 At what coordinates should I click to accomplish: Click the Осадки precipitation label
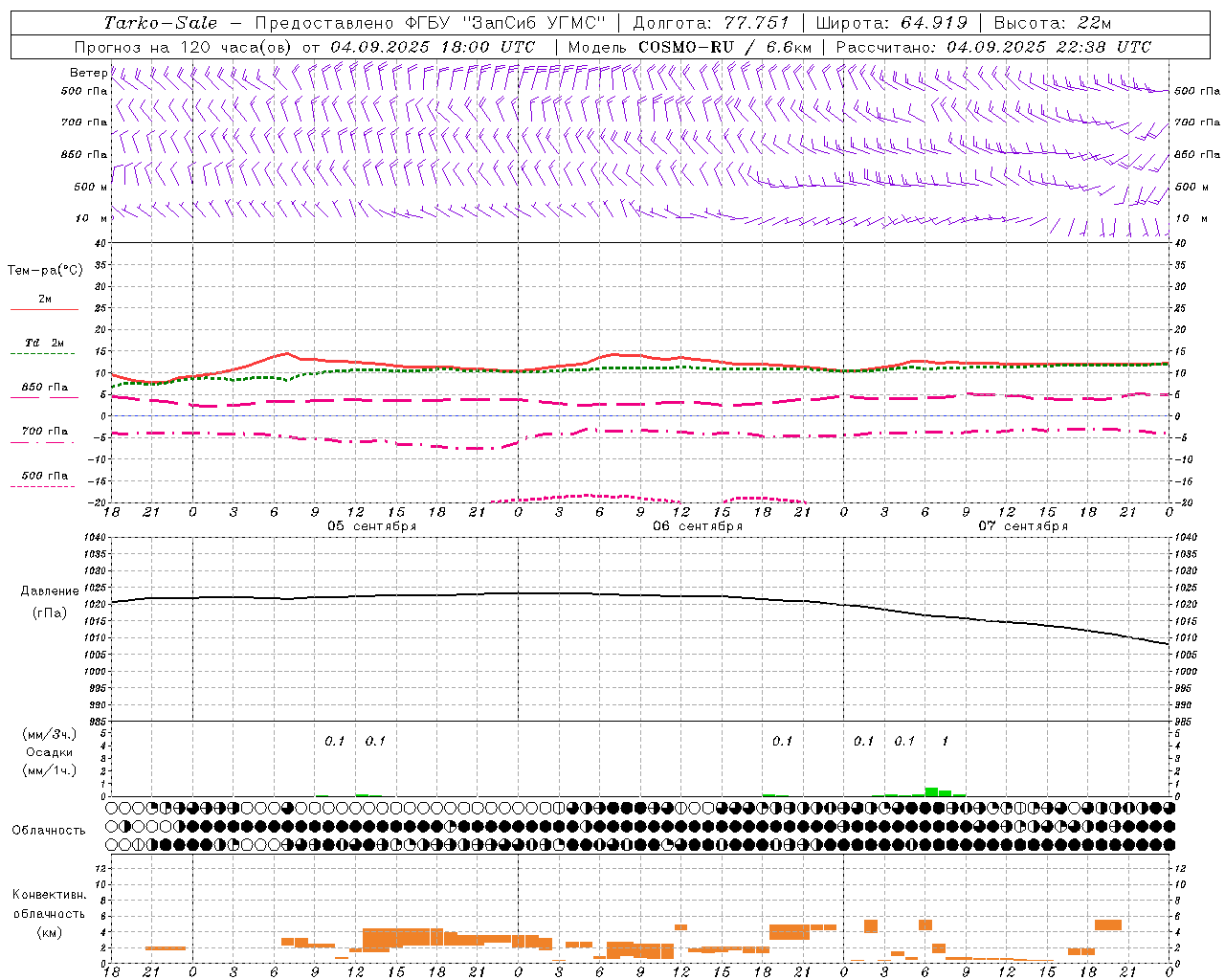[50, 752]
